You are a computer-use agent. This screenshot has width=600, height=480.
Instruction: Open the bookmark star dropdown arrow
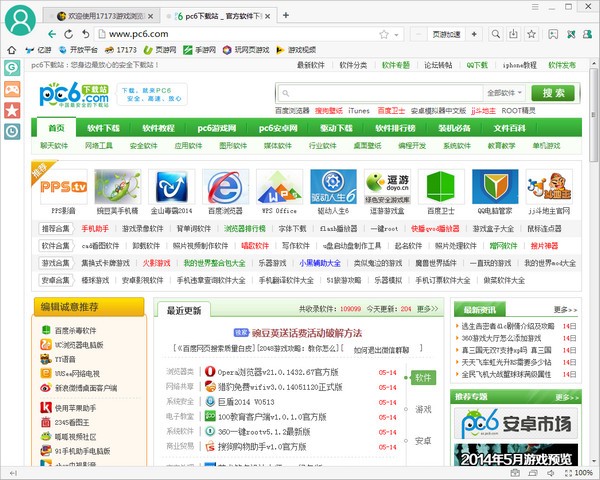(x=396, y=35)
